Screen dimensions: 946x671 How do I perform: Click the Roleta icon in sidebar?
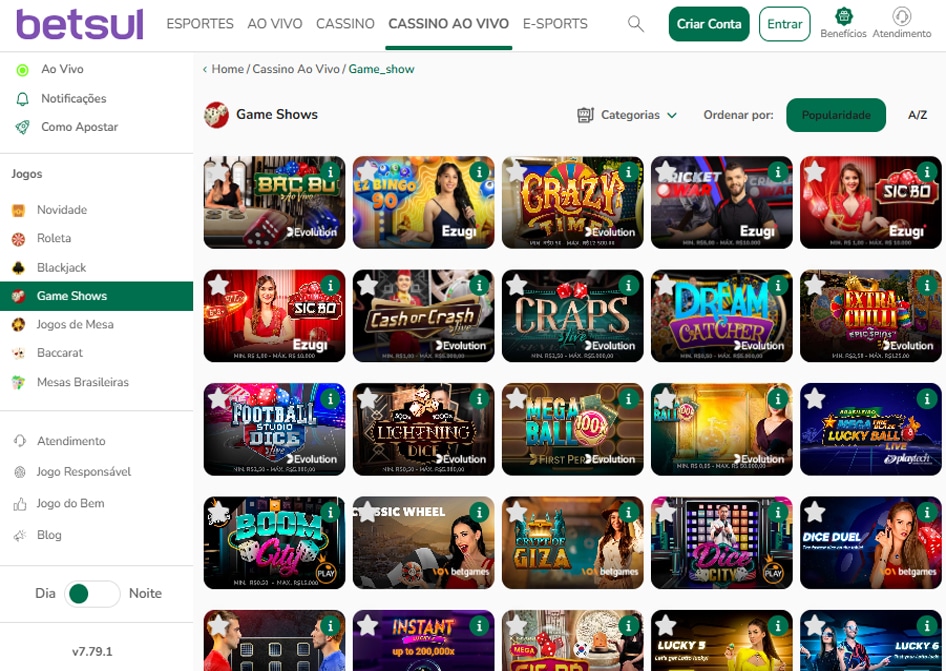pos(18,239)
